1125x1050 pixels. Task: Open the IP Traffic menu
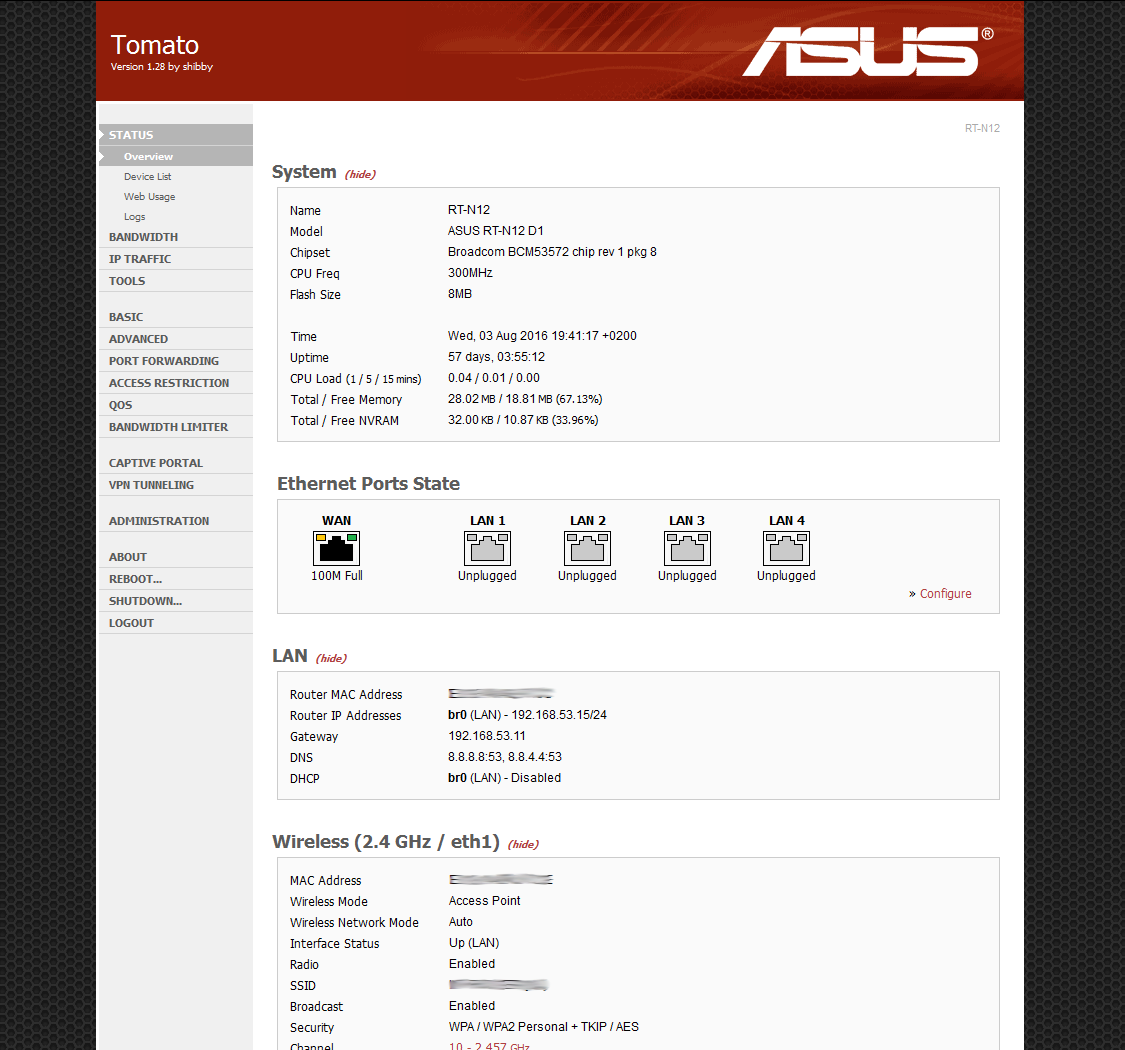pos(176,259)
